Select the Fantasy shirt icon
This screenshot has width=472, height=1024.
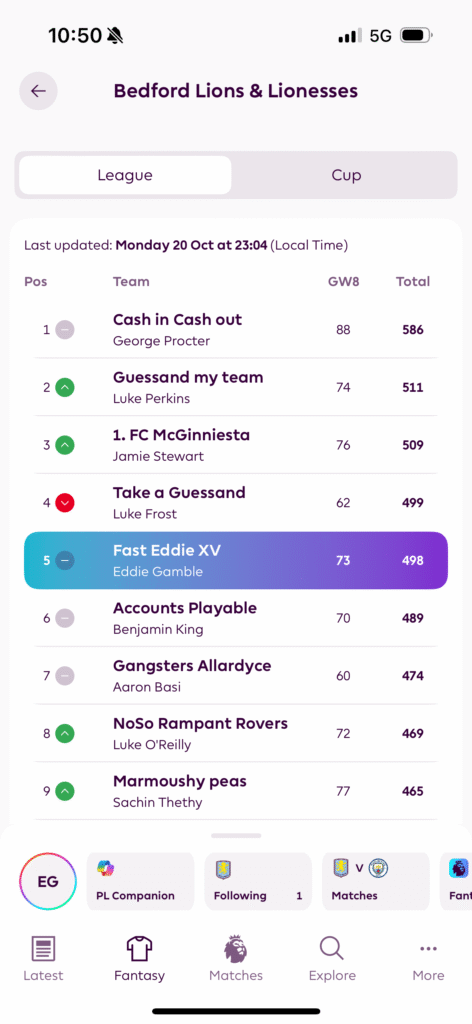click(140, 949)
